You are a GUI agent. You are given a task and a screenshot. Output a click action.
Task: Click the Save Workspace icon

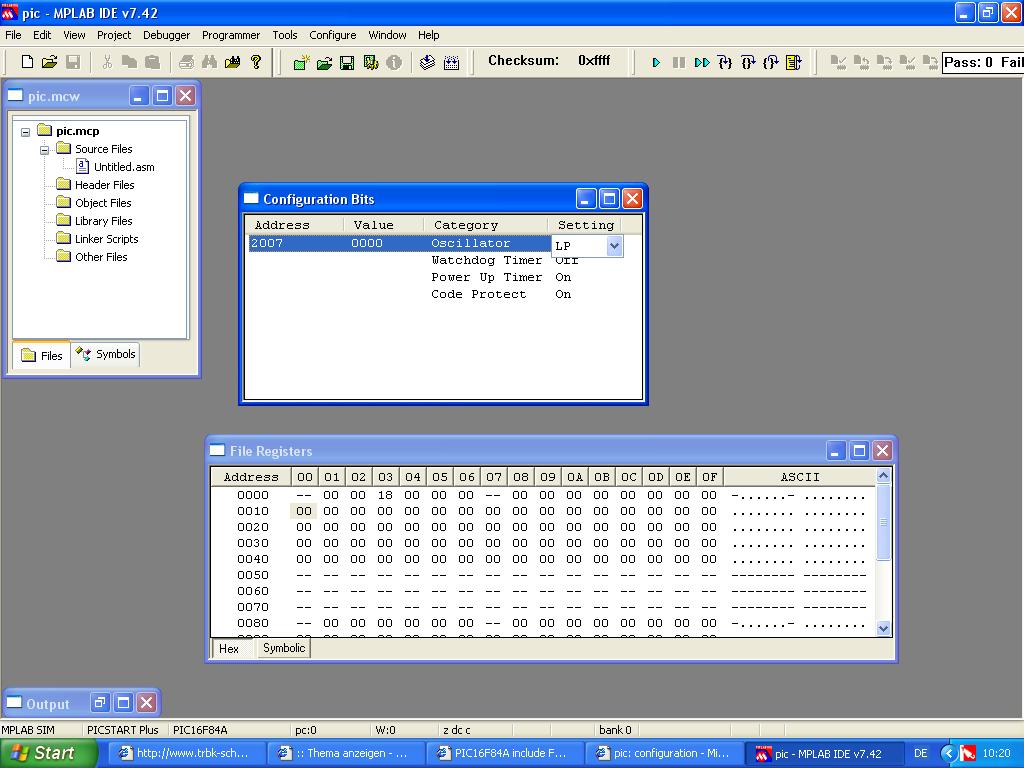[347, 63]
